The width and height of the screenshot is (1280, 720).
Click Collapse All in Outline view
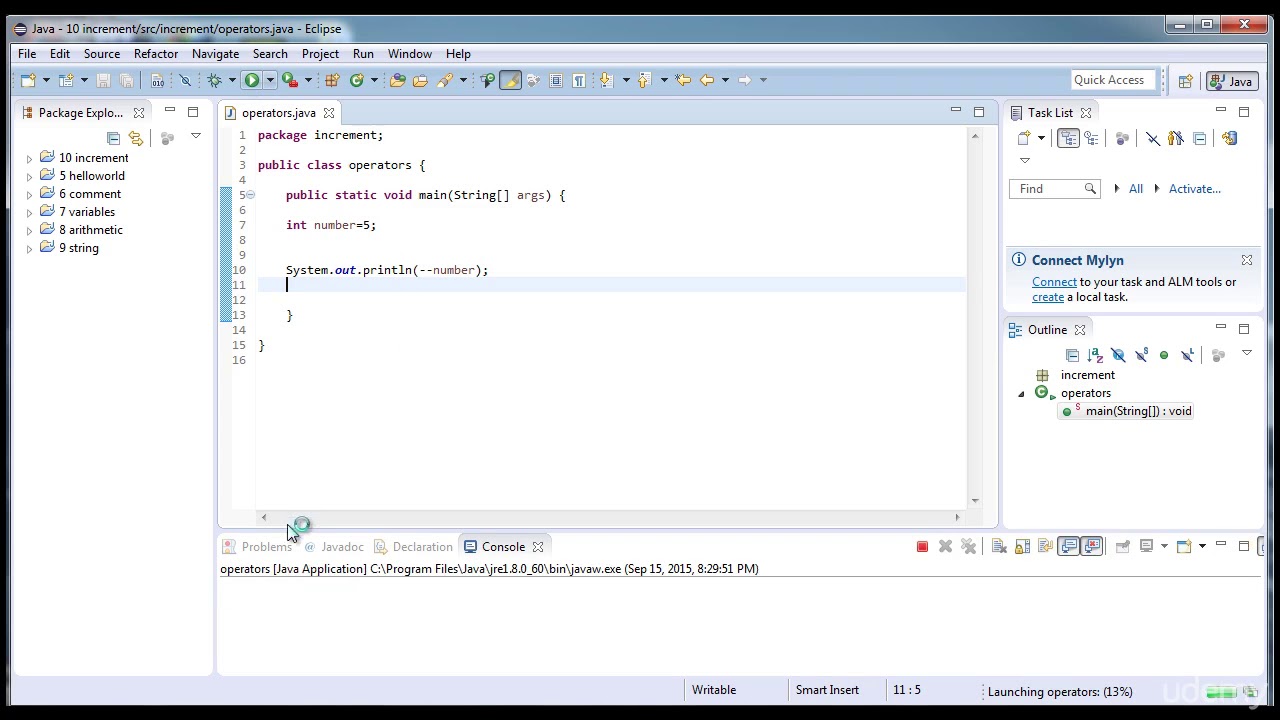pos(1072,355)
